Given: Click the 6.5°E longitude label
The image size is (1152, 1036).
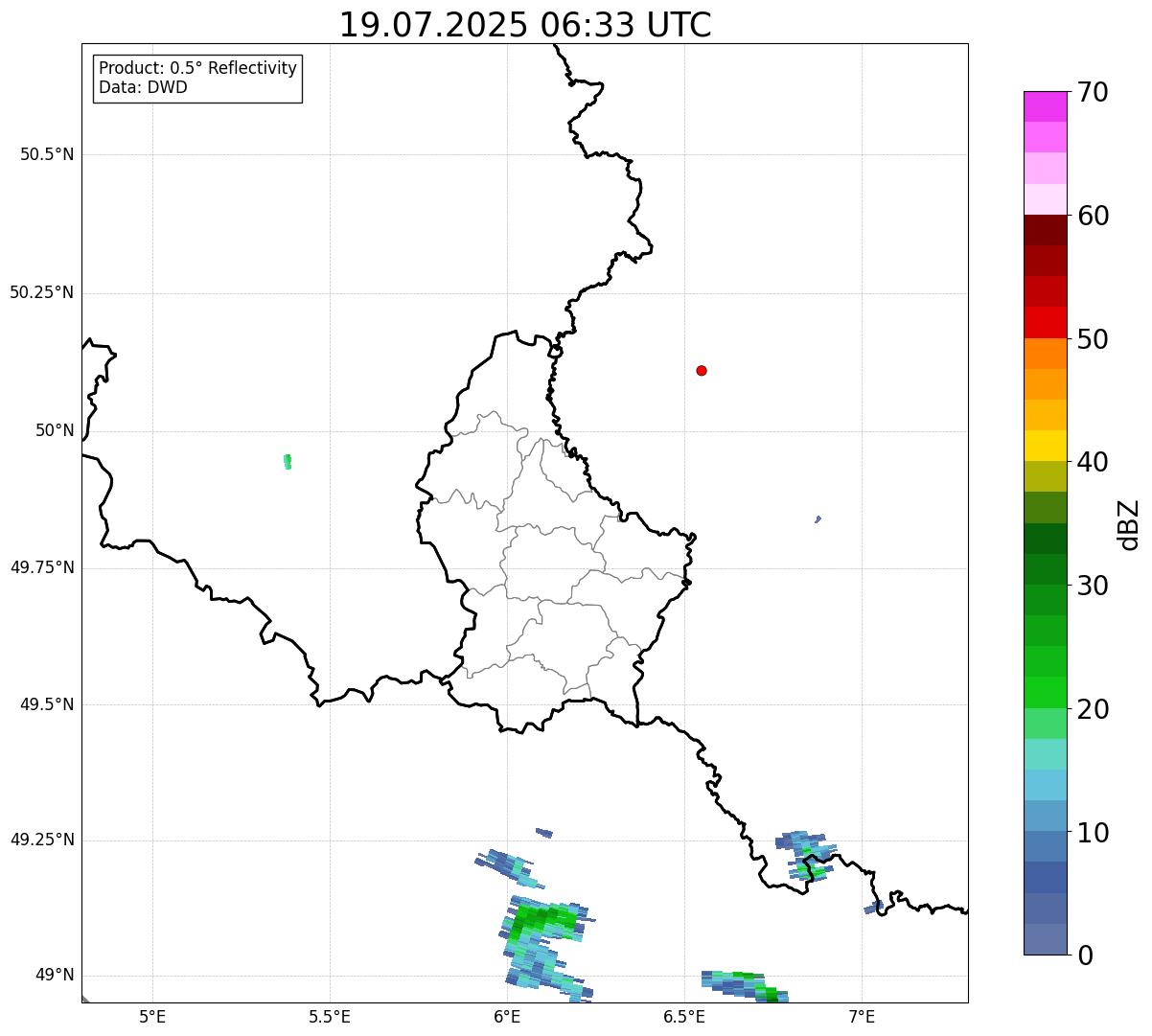Looking at the screenshot, I should click(684, 1016).
